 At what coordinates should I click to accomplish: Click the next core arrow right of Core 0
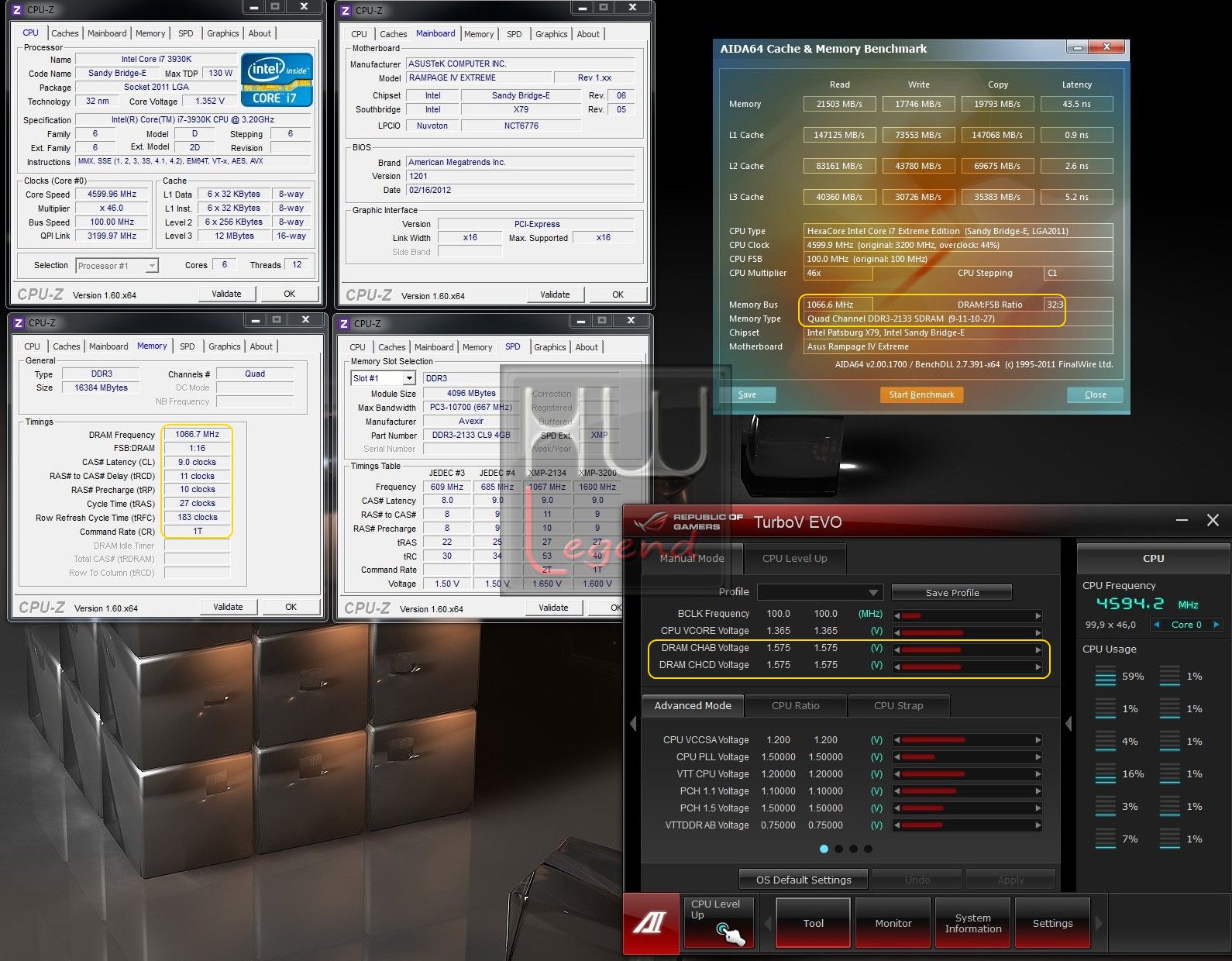(x=1217, y=625)
